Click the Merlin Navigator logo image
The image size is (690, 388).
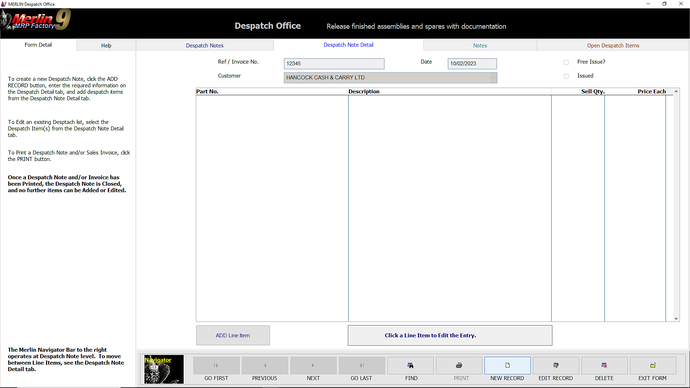(x=164, y=369)
